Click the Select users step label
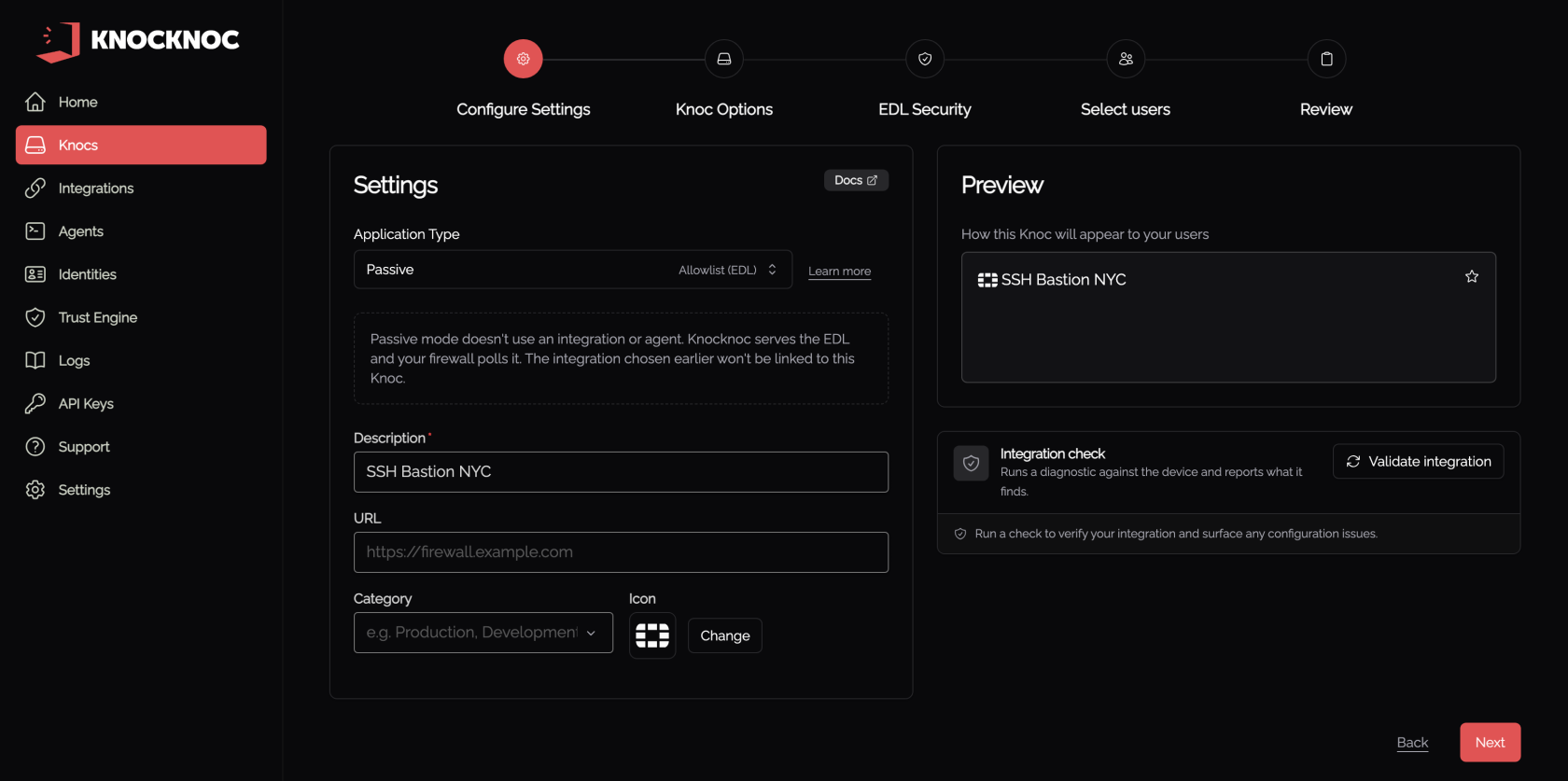The height and width of the screenshot is (781, 1568). pyautogui.click(x=1126, y=109)
